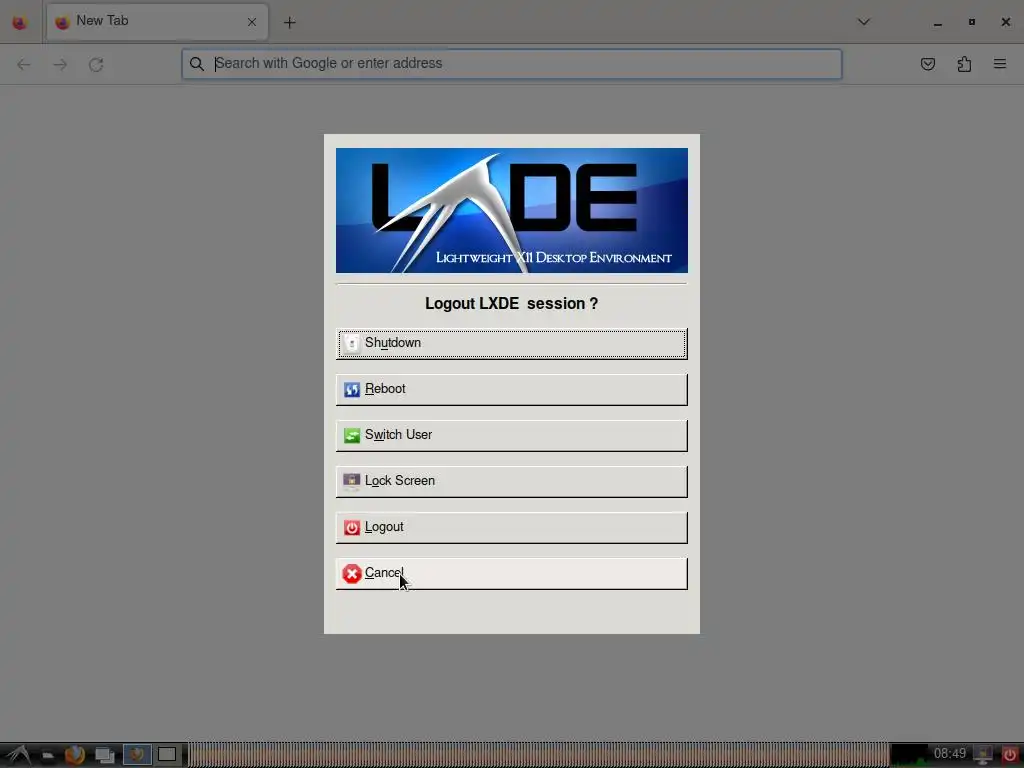Click the red power icon in taskbar
1024x768 pixels.
pos(1010,755)
